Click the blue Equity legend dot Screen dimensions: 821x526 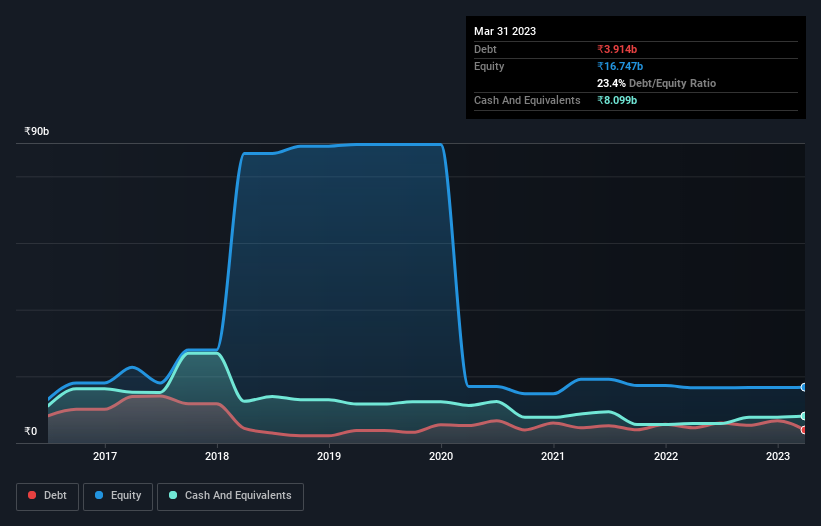99,495
